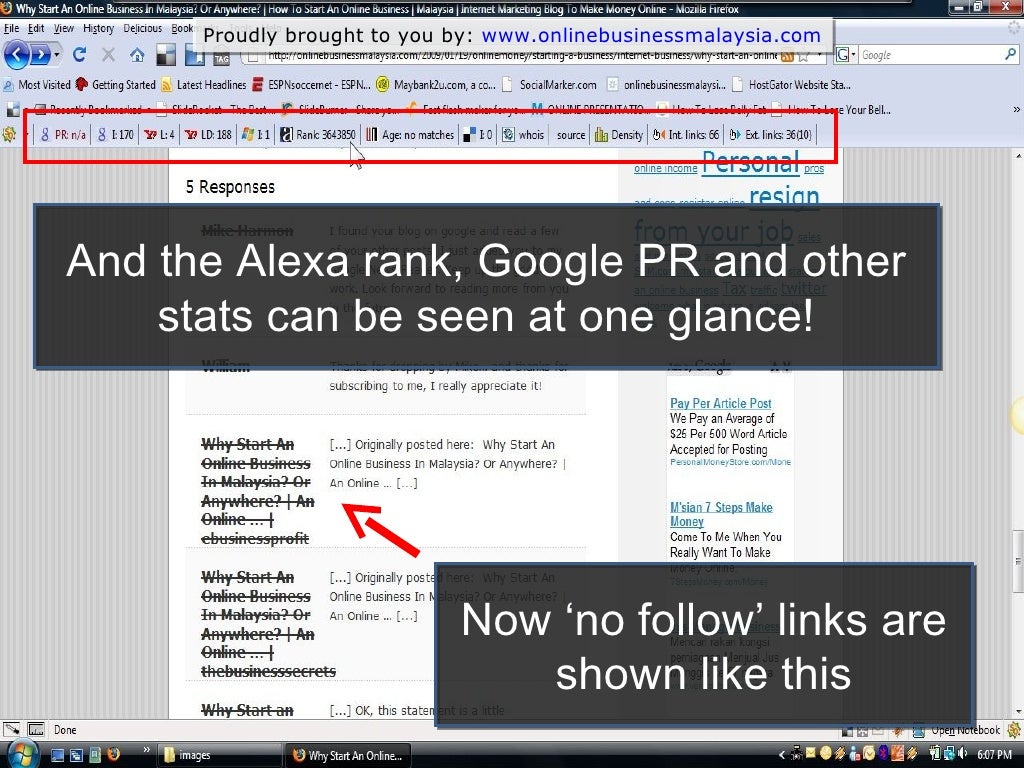Open the File menu
1024x768 pixels.
pos(11,28)
